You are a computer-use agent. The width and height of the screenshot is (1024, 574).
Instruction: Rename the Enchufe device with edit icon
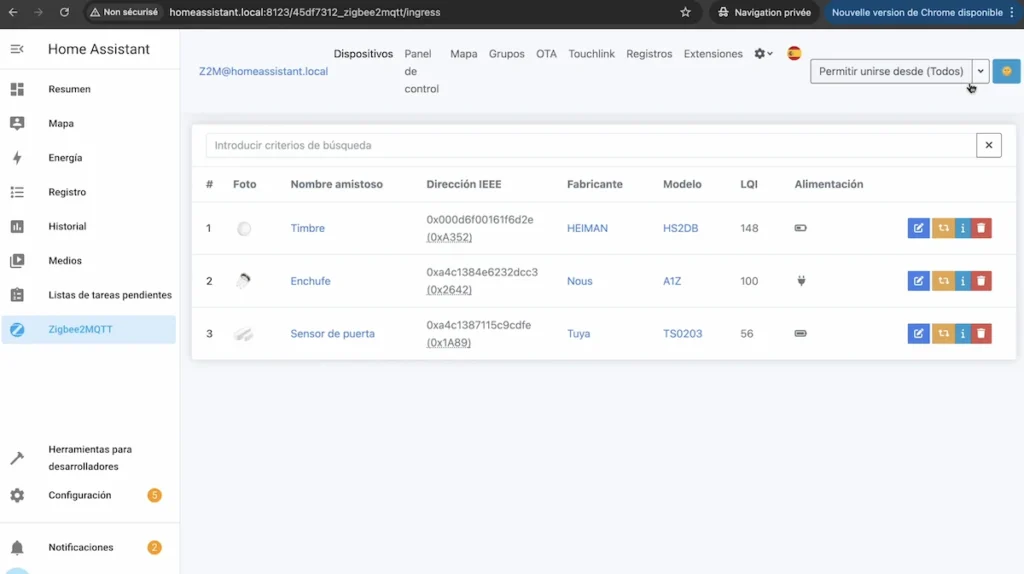(918, 281)
